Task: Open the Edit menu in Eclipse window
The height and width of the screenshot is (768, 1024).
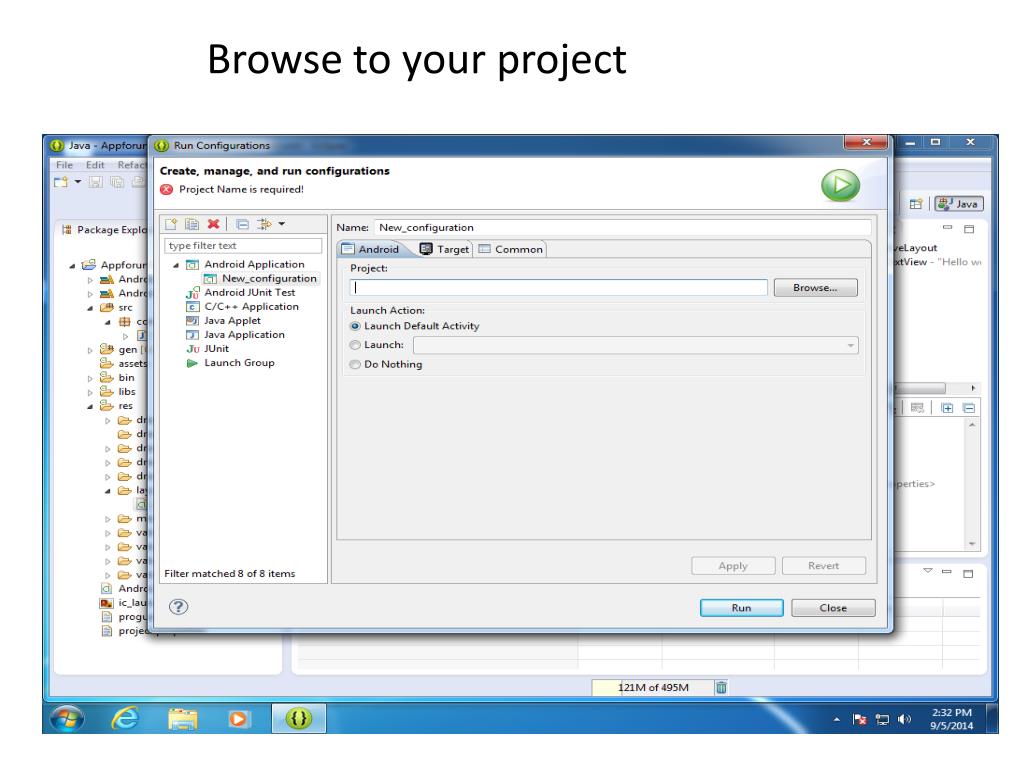Action: coord(95,165)
